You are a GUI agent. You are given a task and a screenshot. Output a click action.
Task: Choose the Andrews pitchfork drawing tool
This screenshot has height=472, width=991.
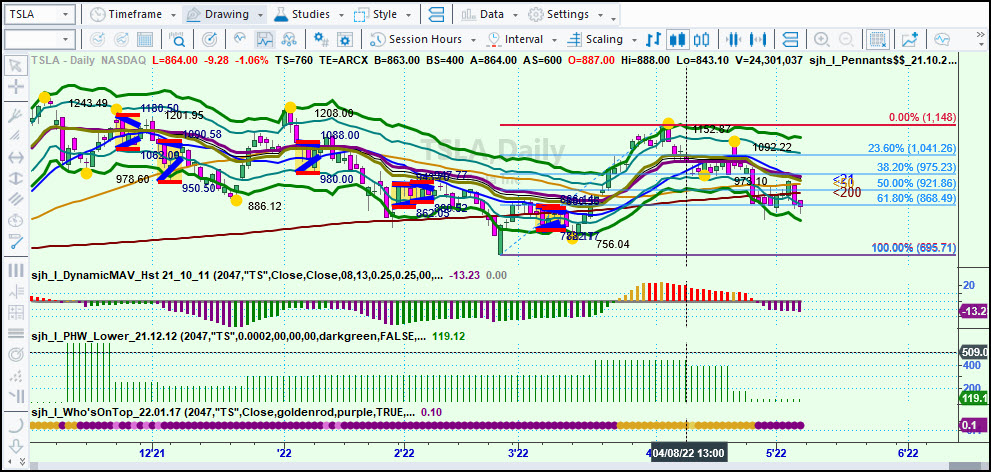16,116
